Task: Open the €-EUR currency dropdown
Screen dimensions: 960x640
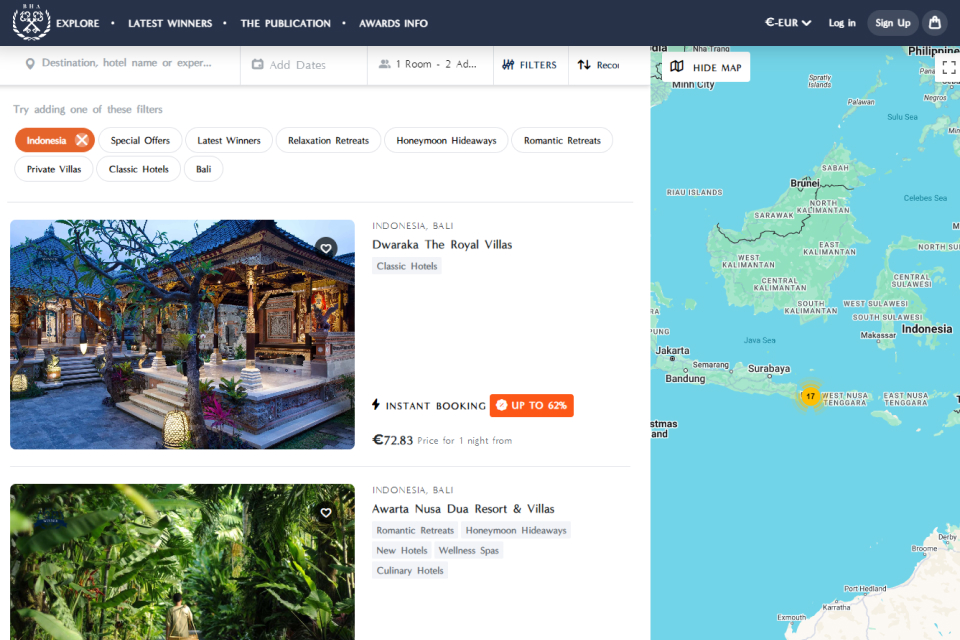Action: pos(788,23)
